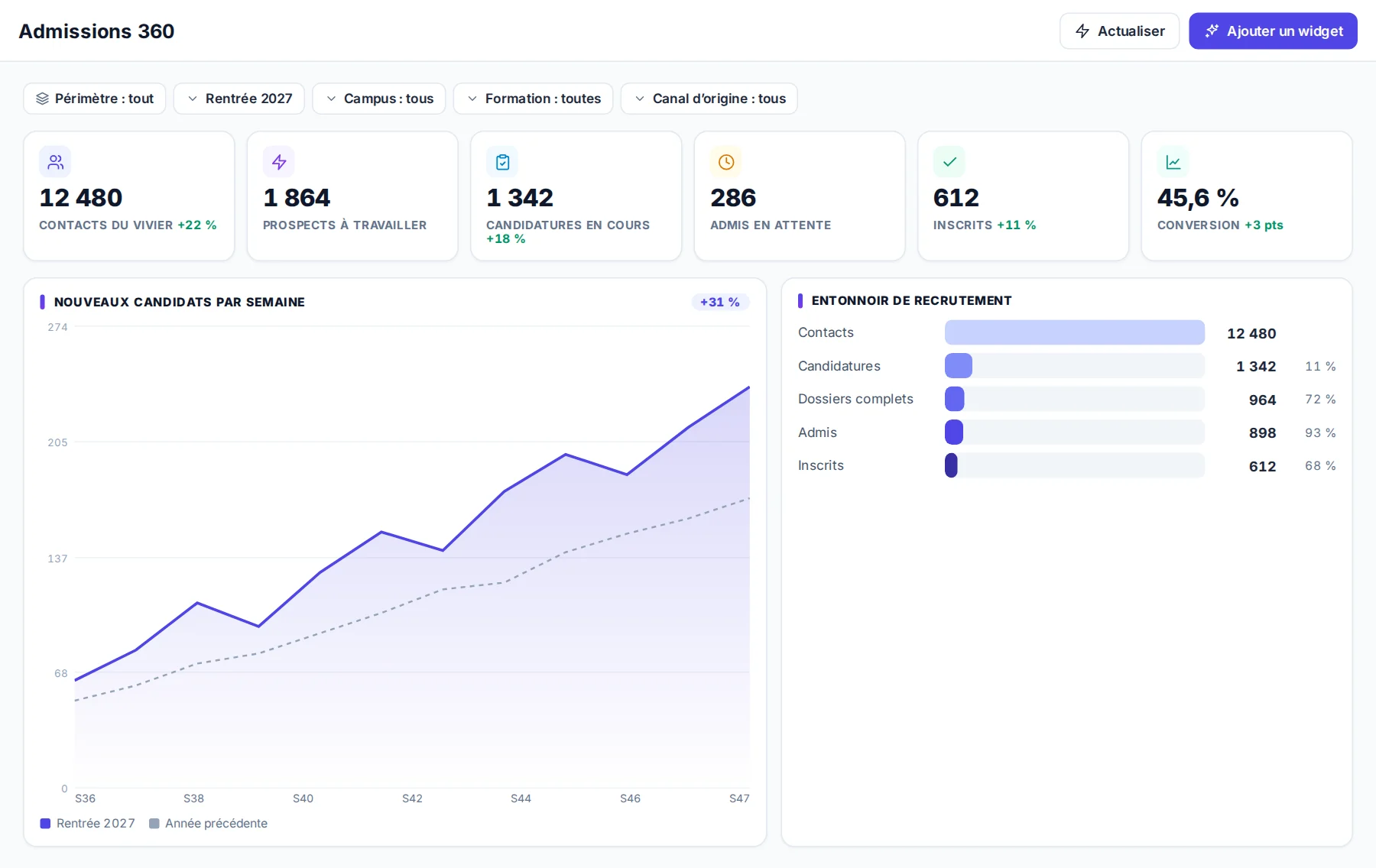
Task: Click the 12 480 contacts du vivier value
Action: [x=81, y=198]
